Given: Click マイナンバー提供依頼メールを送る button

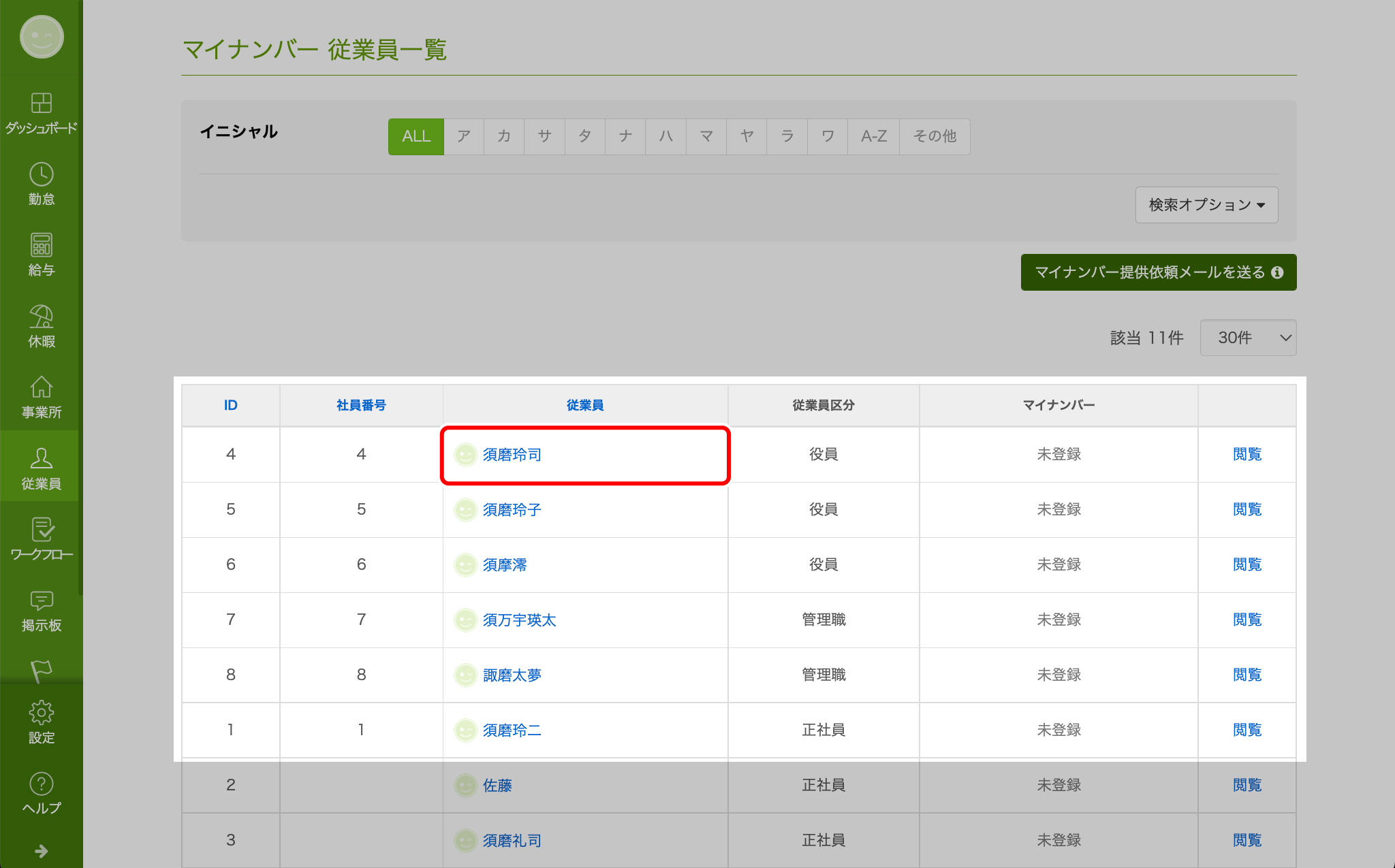Looking at the screenshot, I should (1158, 272).
